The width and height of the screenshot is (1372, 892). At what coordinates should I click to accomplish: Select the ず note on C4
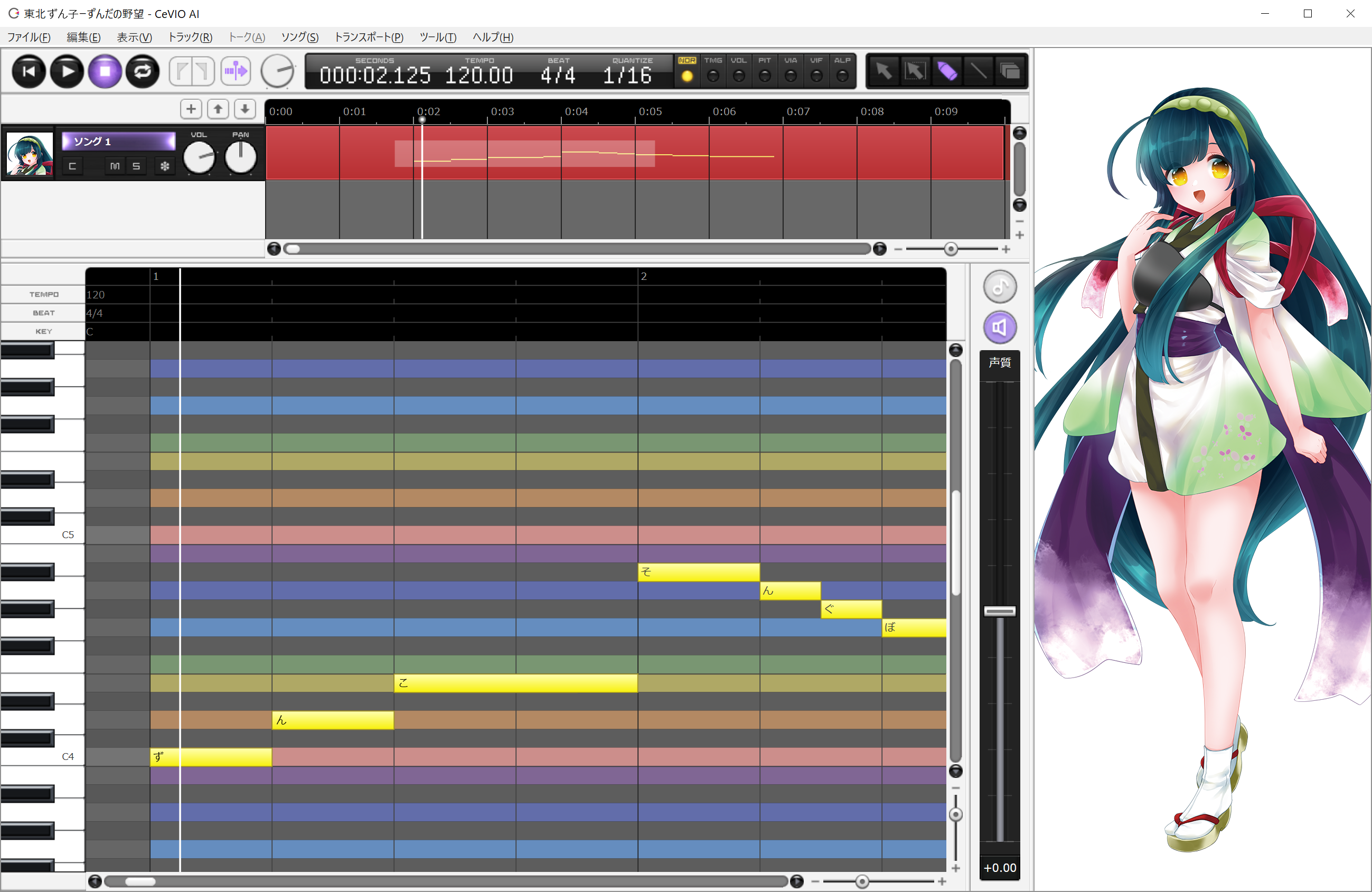[x=211, y=757]
